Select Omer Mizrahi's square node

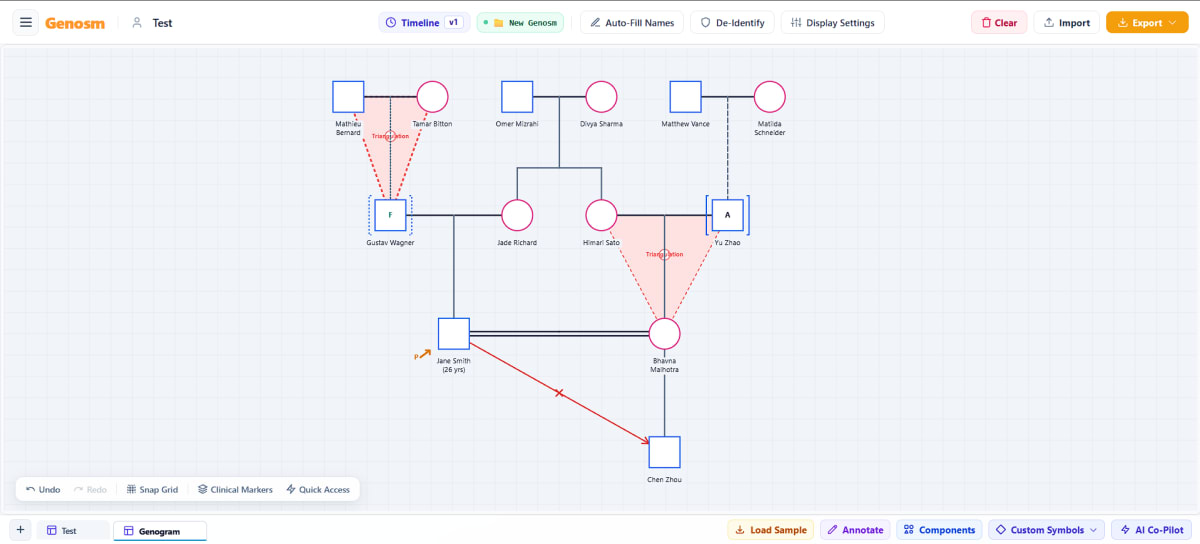[517, 97]
